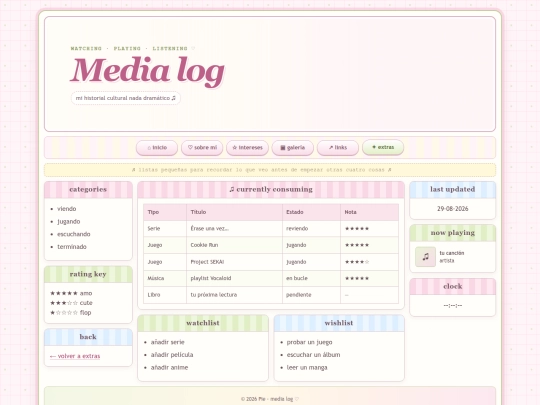
Task: Click the Libro type cell
Action: point(165,295)
